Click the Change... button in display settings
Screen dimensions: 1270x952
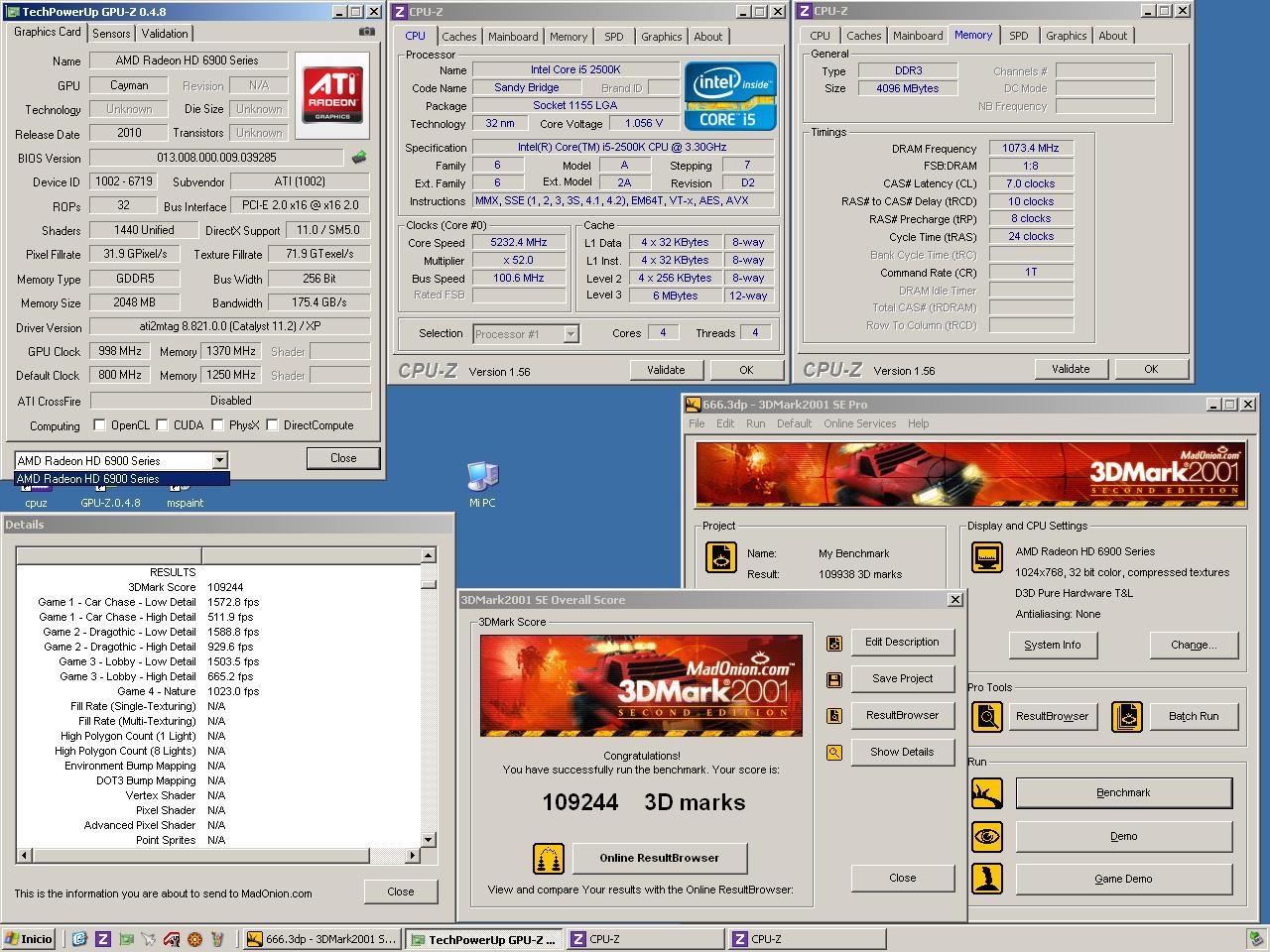coord(1194,646)
